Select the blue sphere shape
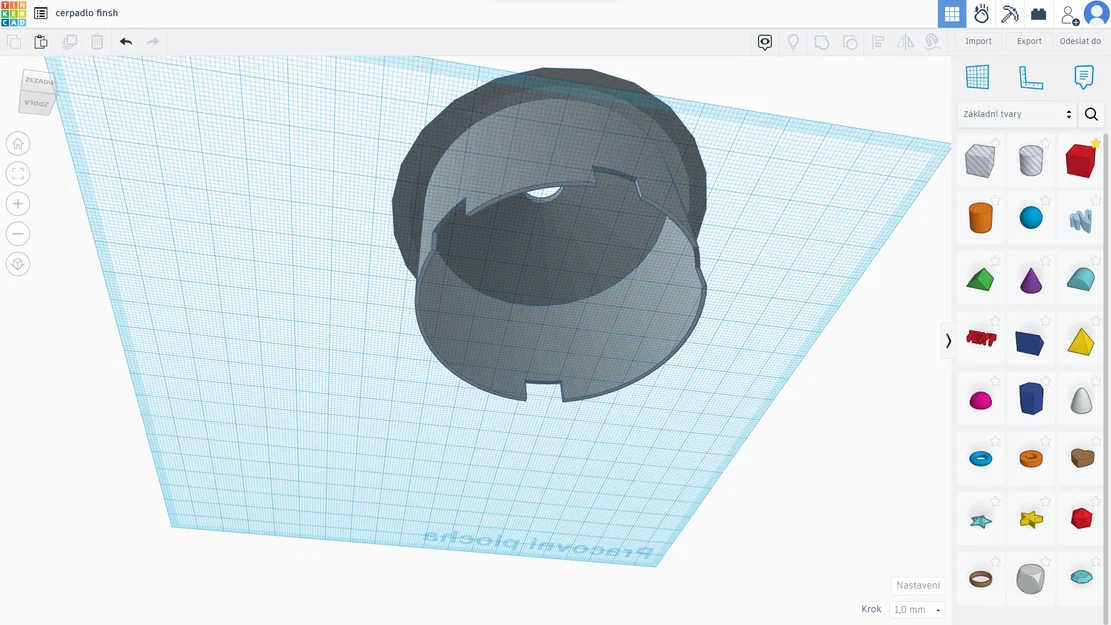 pos(1031,218)
